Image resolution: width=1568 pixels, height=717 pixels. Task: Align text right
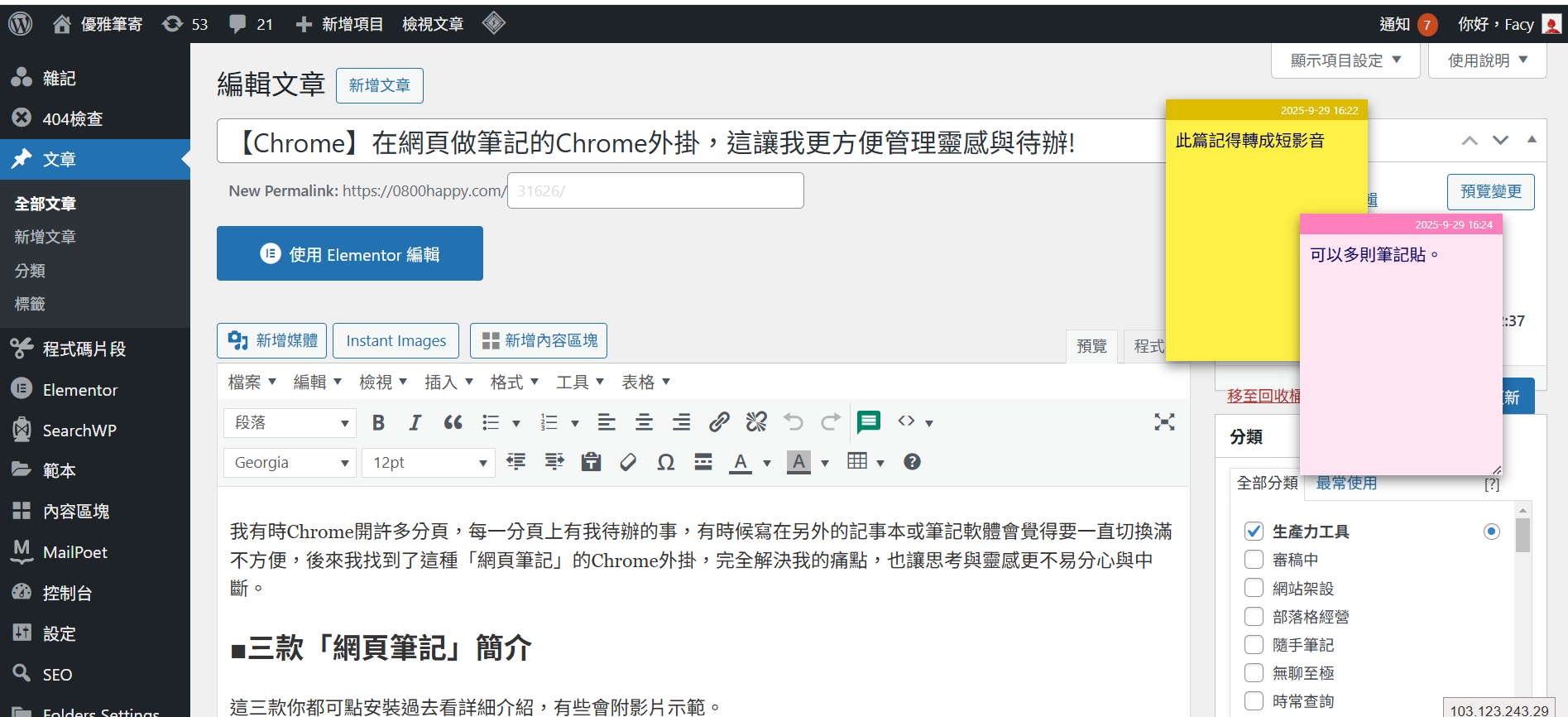click(x=681, y=422)
